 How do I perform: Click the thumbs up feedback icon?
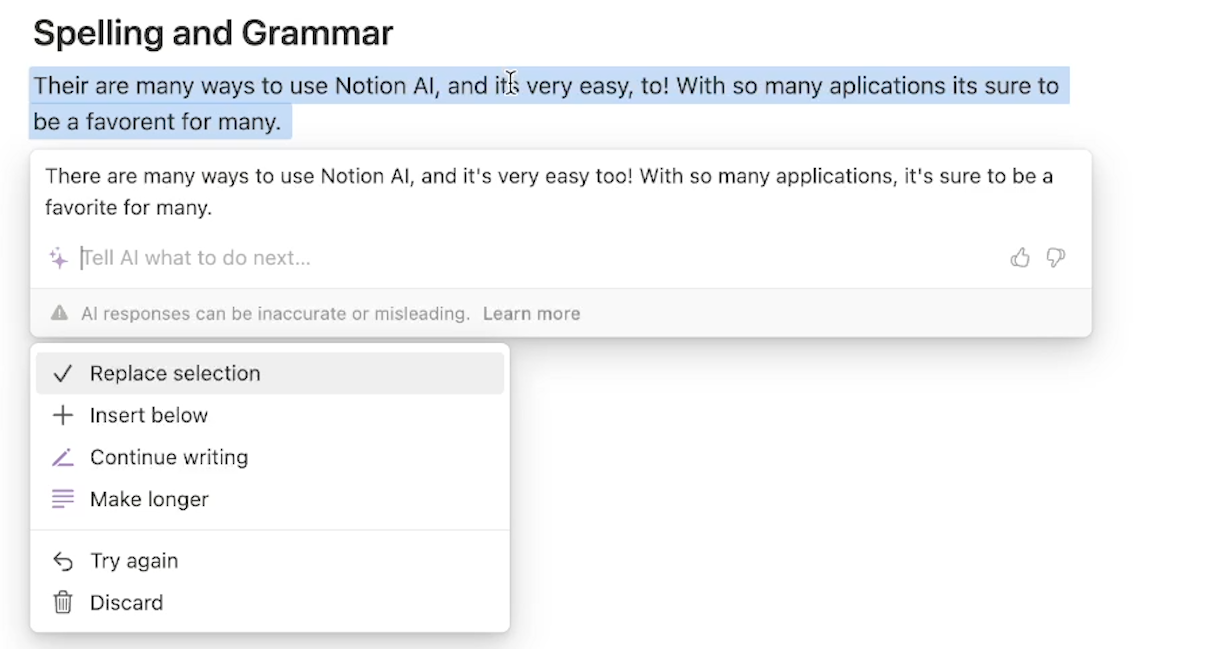(1020, 258)
